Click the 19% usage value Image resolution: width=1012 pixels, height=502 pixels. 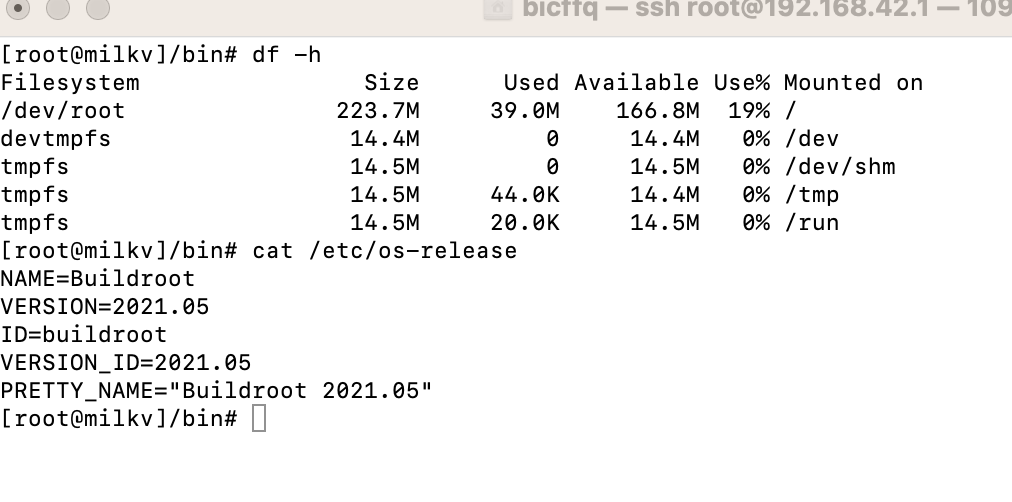[x=749, y=111]
